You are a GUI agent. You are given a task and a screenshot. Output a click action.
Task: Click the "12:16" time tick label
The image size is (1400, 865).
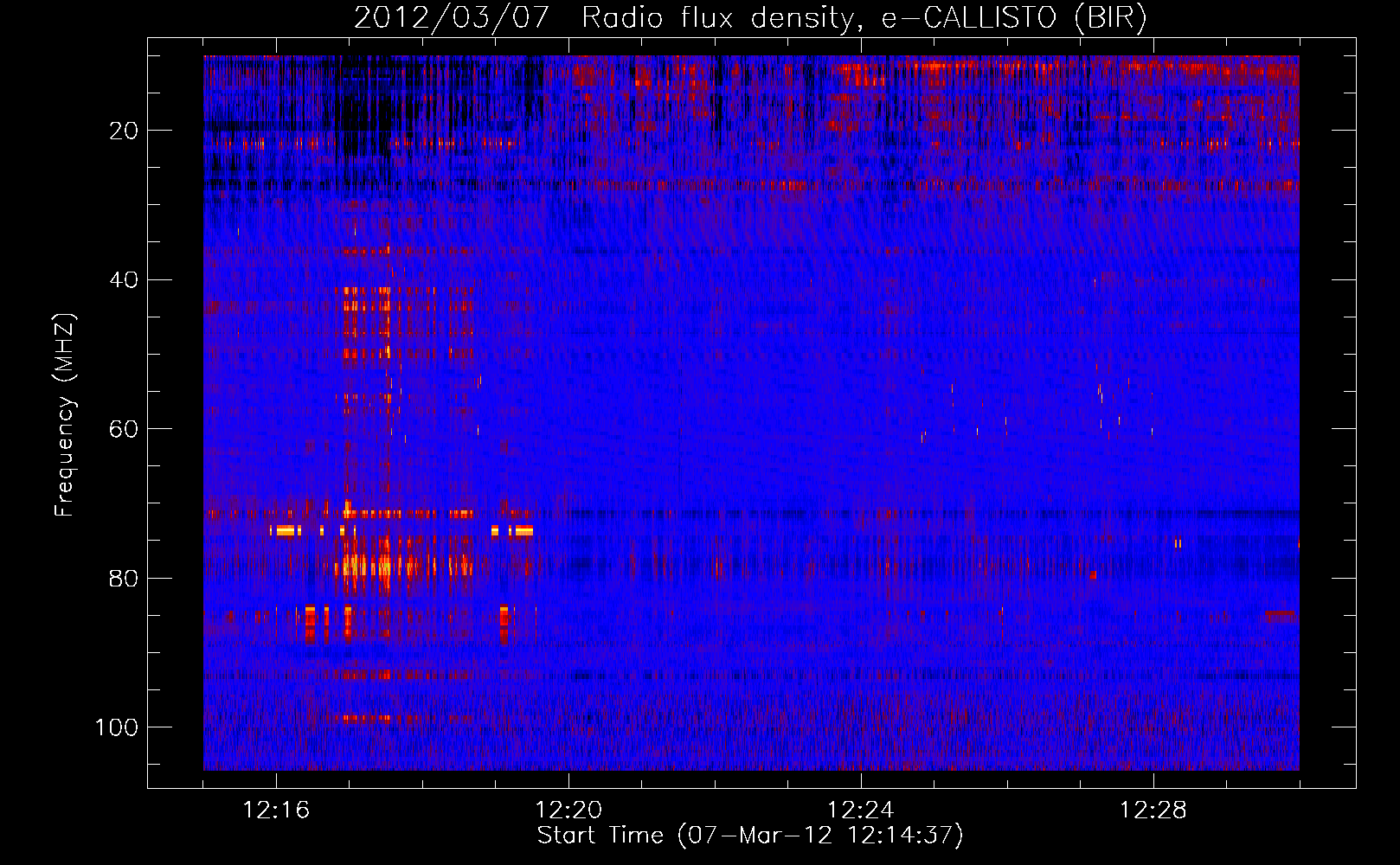click(276, 811)
